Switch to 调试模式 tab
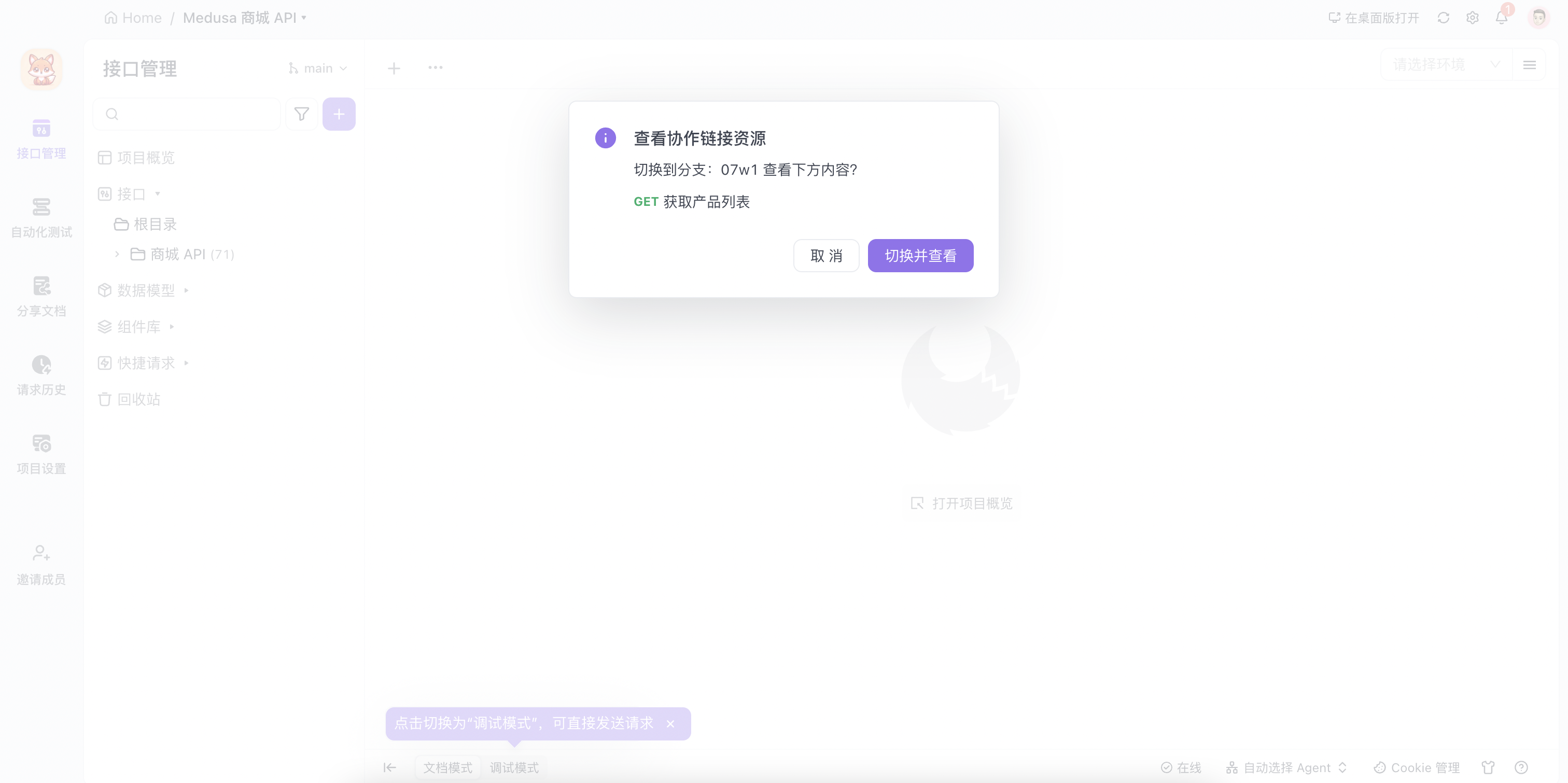The height and width of the screenshot is (783, 1568). click(x=514, y=767)
